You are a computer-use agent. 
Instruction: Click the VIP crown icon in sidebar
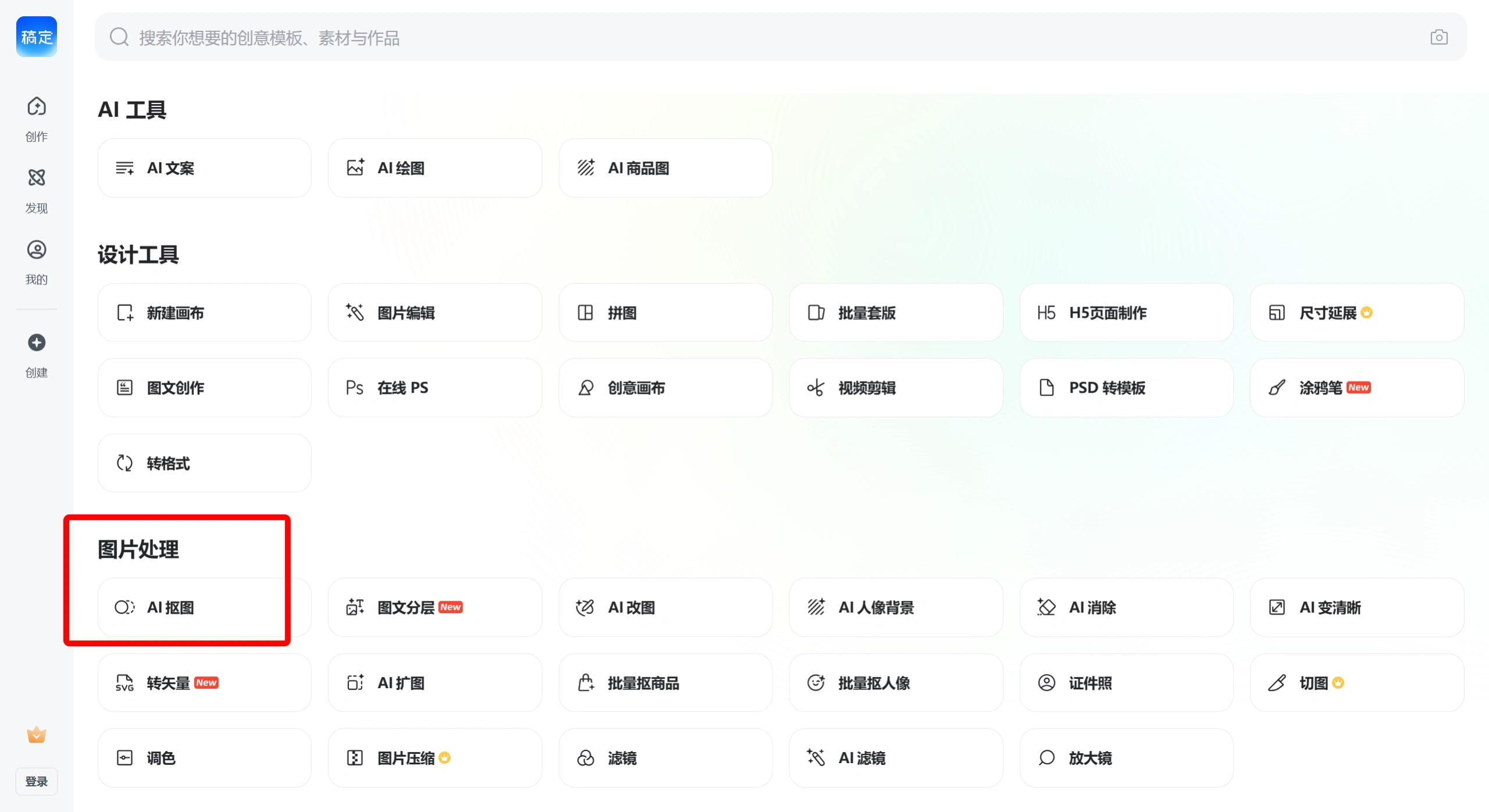pyautogui.click(x=37, y=735)
